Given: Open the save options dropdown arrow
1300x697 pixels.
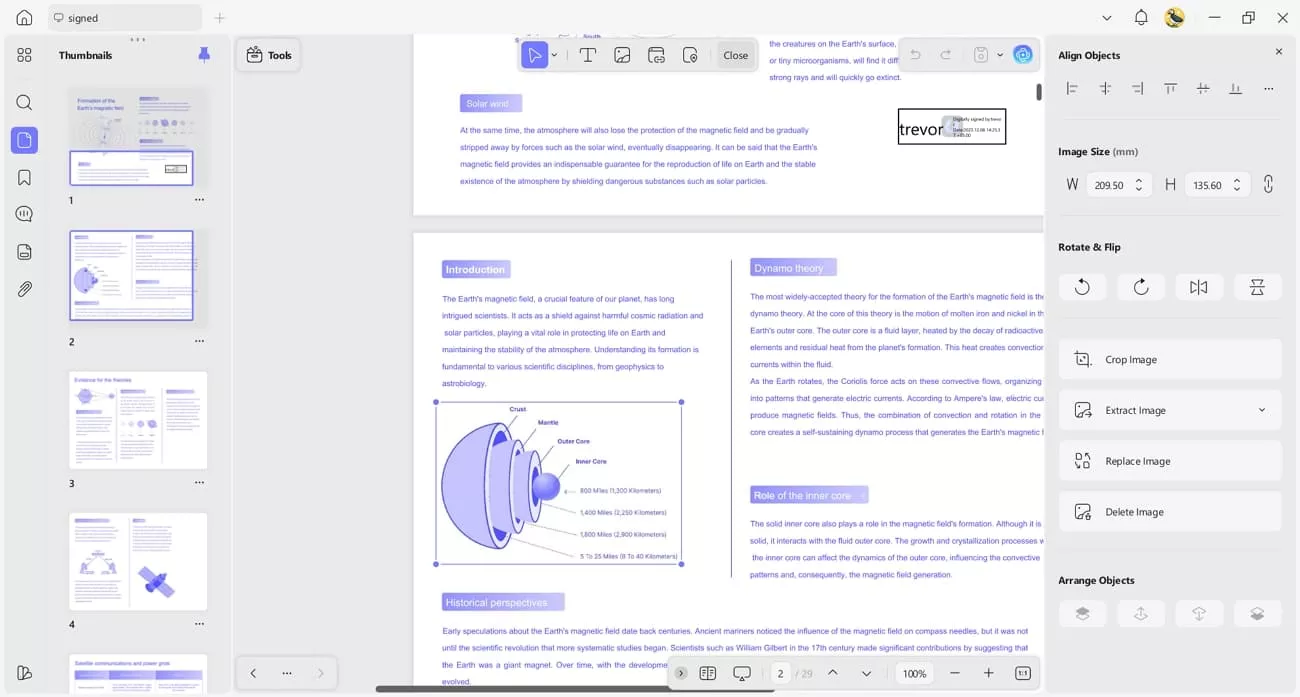Looking at the screenshot, I should tap(999, 55).
